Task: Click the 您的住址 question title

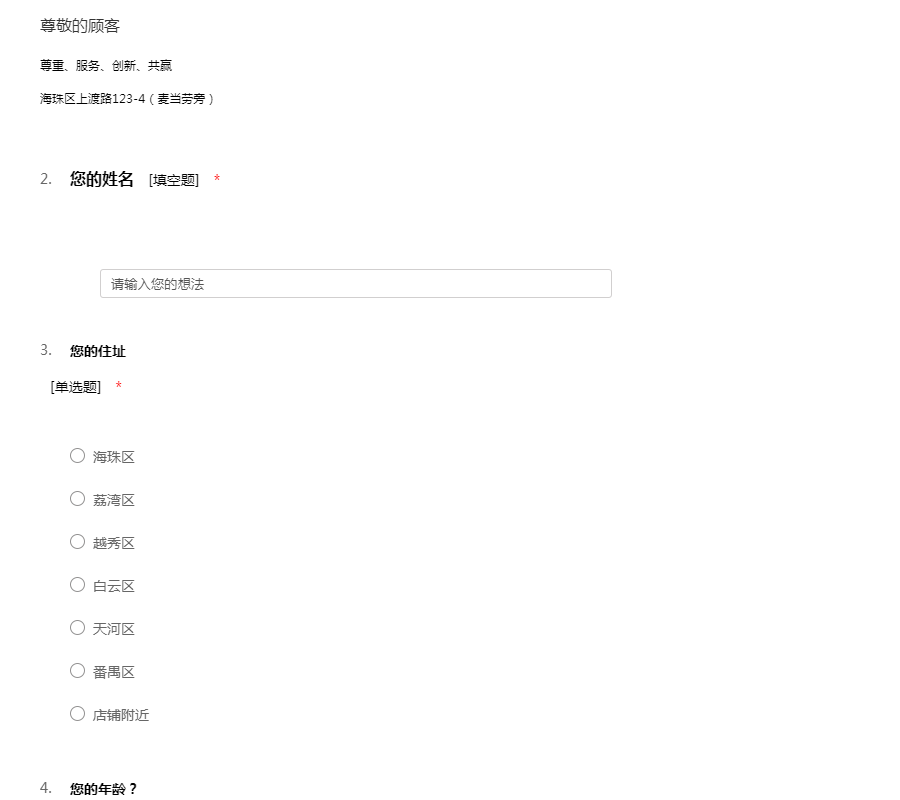Action: click(x=98, y=351)
